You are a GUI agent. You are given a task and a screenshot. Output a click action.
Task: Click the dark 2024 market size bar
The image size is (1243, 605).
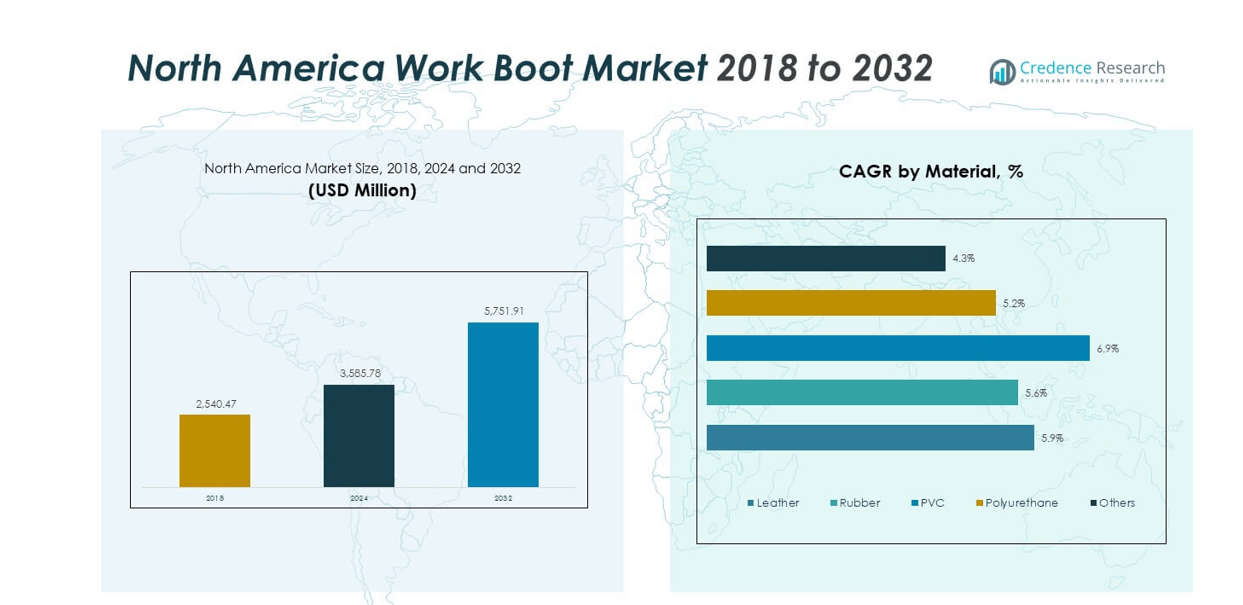click(359, 435)
